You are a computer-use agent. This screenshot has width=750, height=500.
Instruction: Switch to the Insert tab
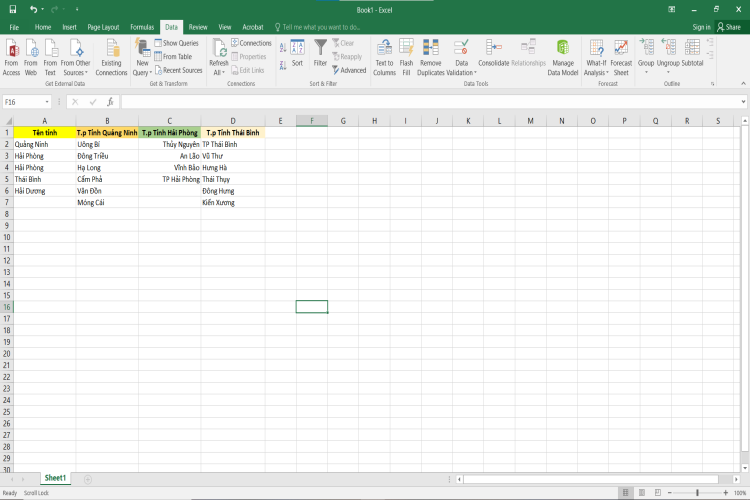(69, 27)
